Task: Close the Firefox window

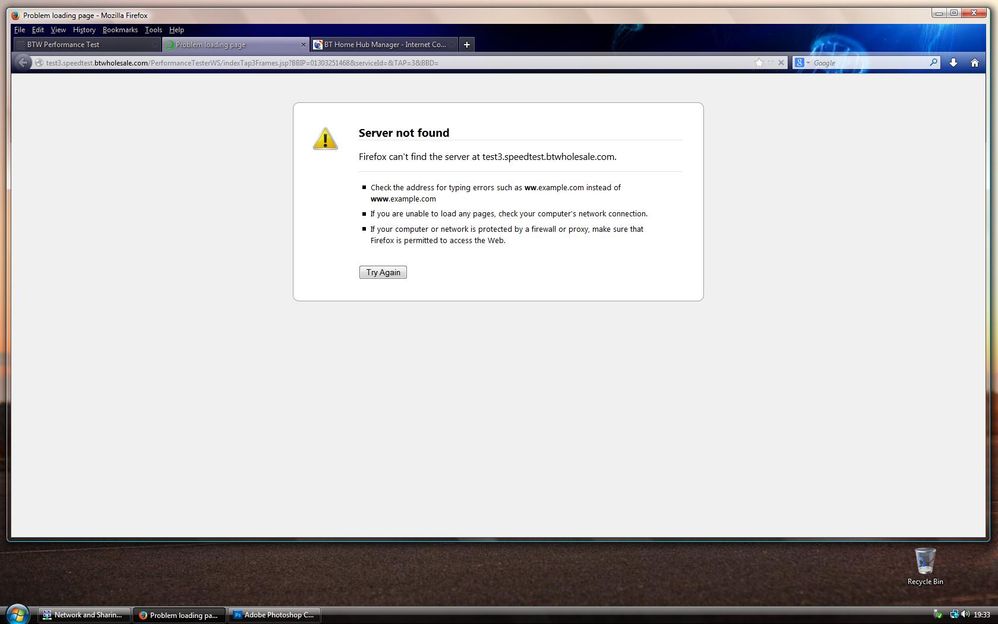Action: (x=974, y=13)
